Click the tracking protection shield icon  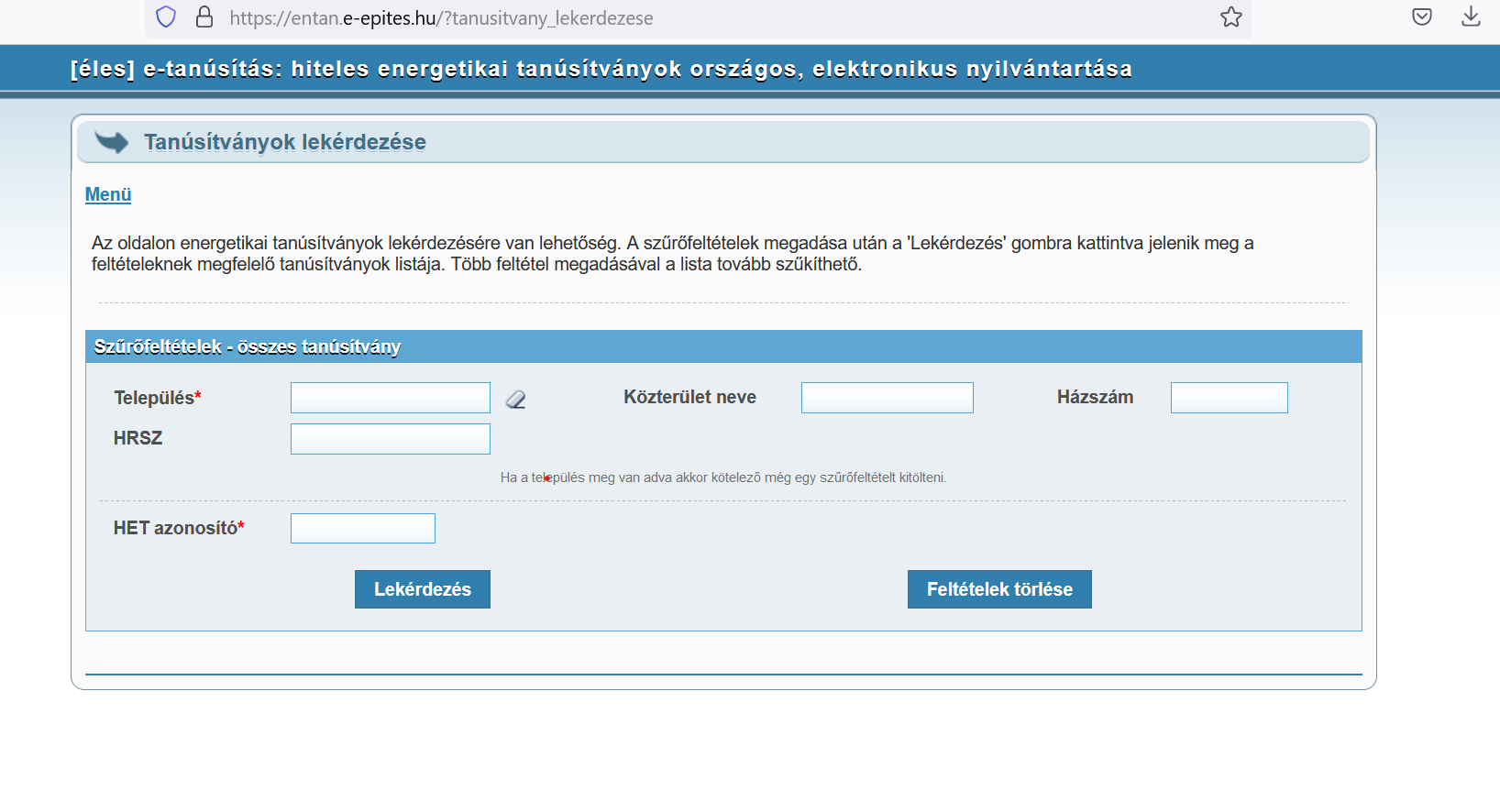click(x=166, y=17)
